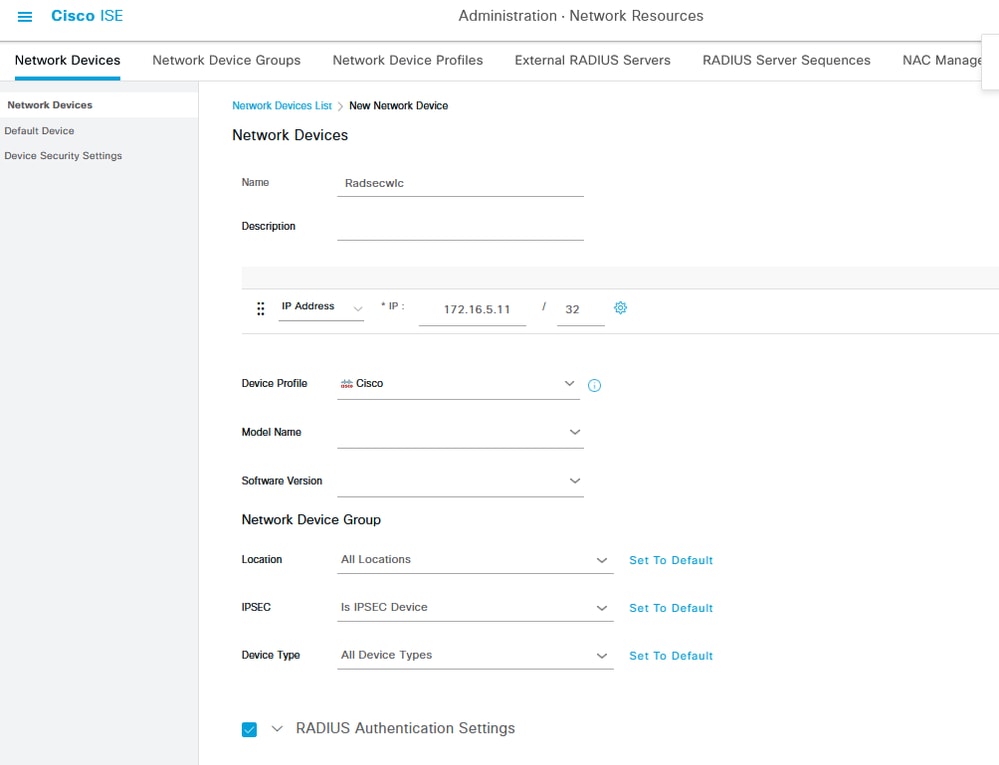999x765 pixels.
Task: Switch to the NAC Managers tab
Action: click(x=942, y=61)
